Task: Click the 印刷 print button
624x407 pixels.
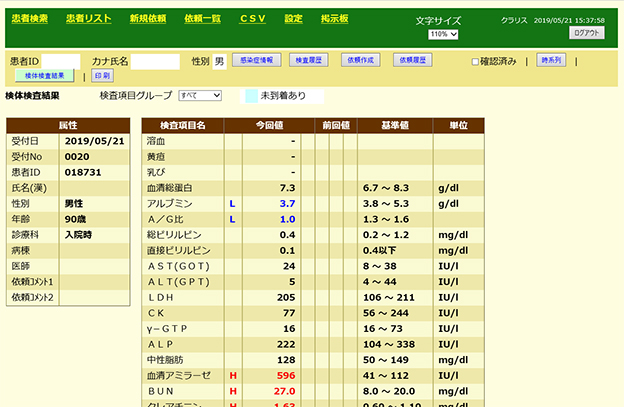Action: tap(102, 75)
